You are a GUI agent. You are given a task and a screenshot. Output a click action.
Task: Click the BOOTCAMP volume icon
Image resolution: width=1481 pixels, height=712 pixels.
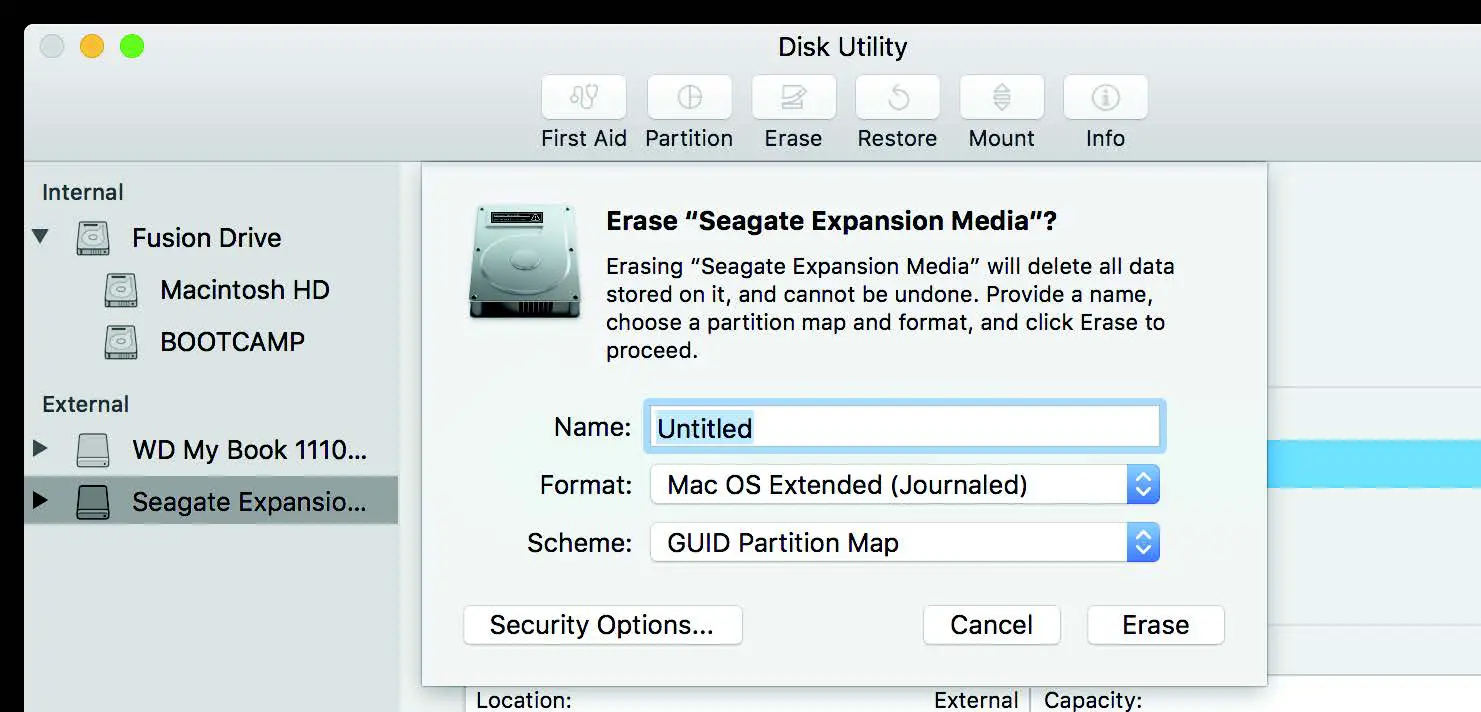(x=121, y=342)
